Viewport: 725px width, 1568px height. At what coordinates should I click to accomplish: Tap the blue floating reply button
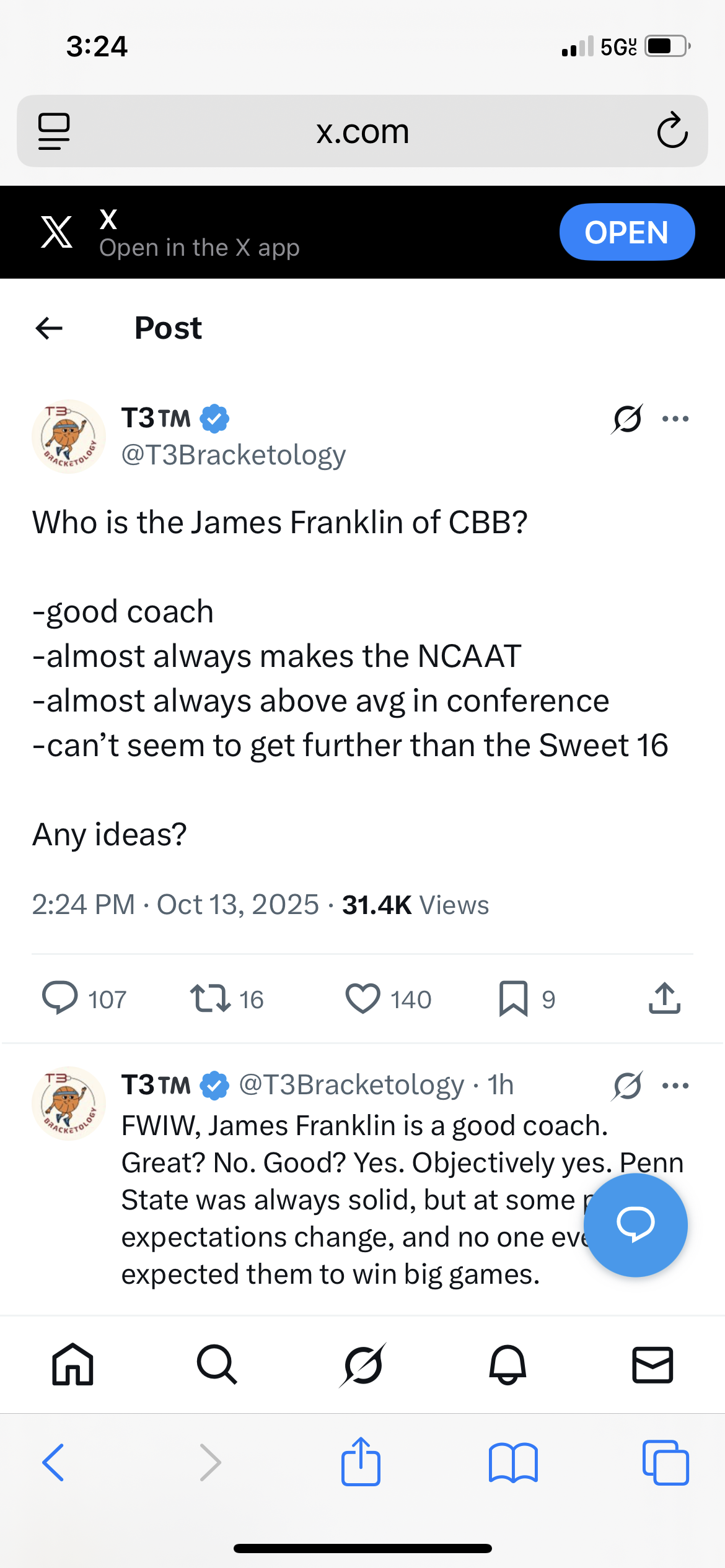tap(635, 1224)
